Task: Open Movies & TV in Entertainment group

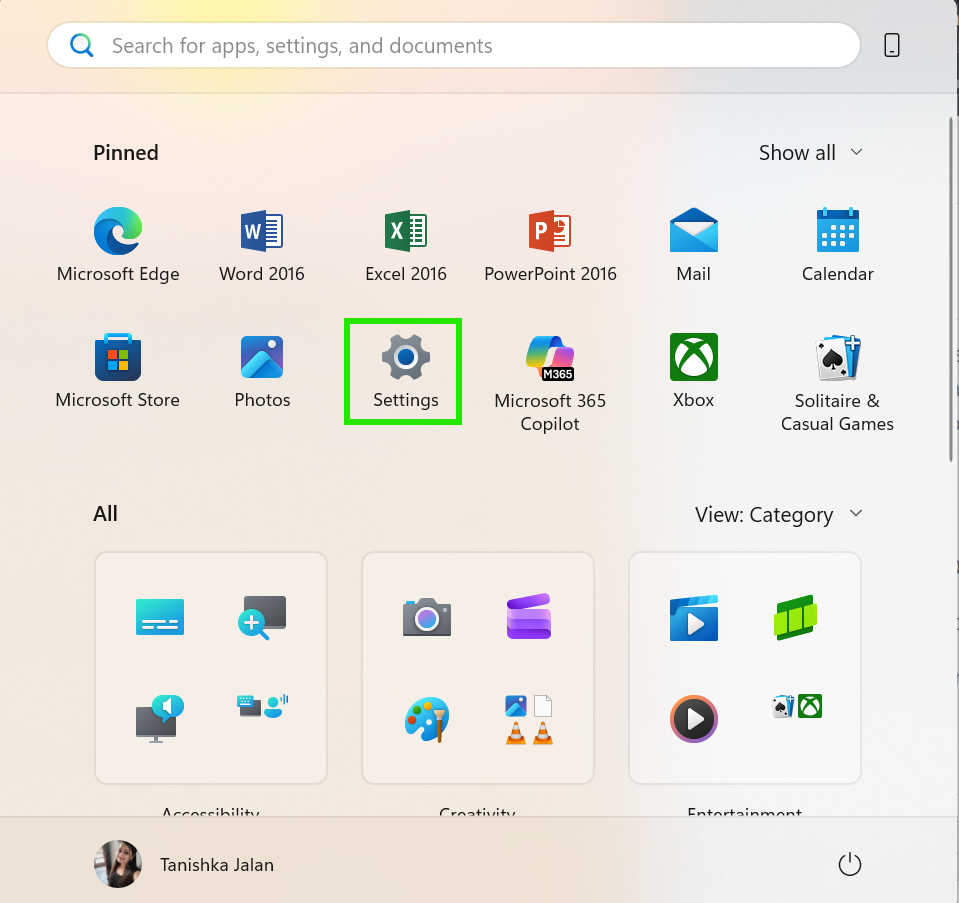Action: [694, 618]
